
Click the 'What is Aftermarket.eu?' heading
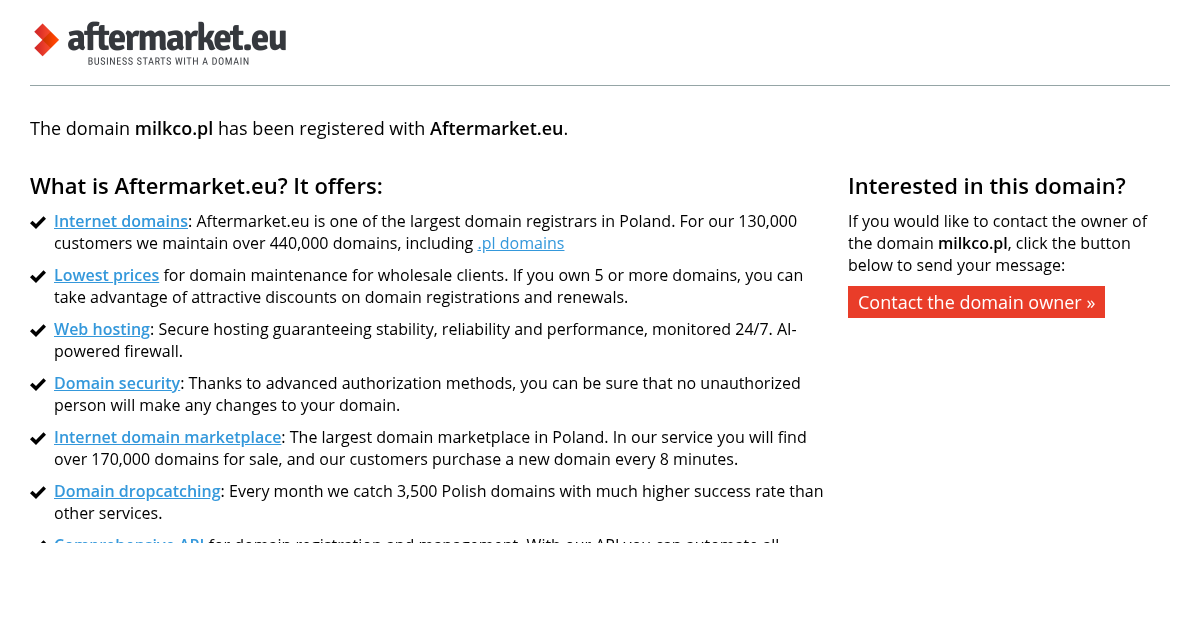pos(206,186)
